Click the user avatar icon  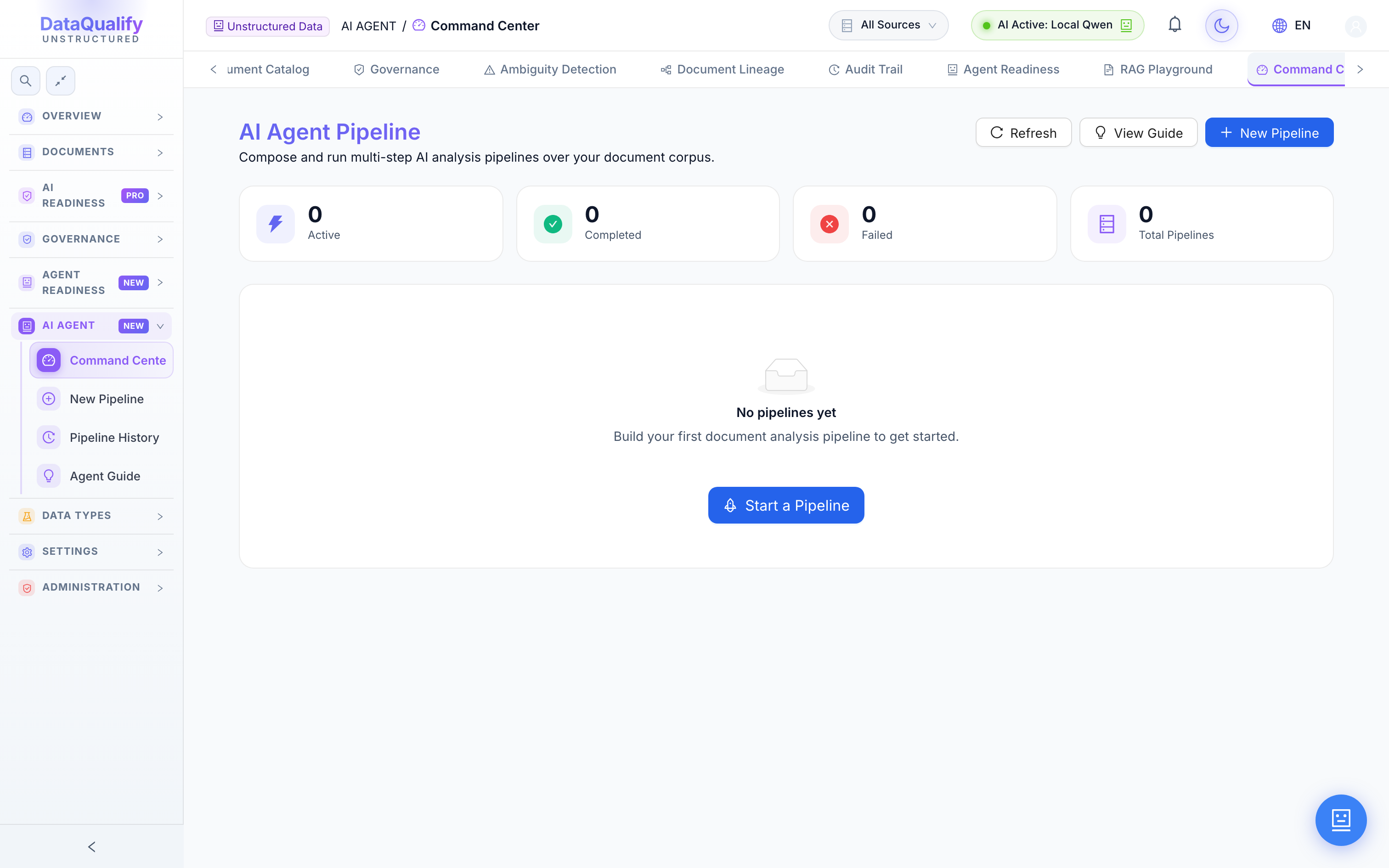1355,26
